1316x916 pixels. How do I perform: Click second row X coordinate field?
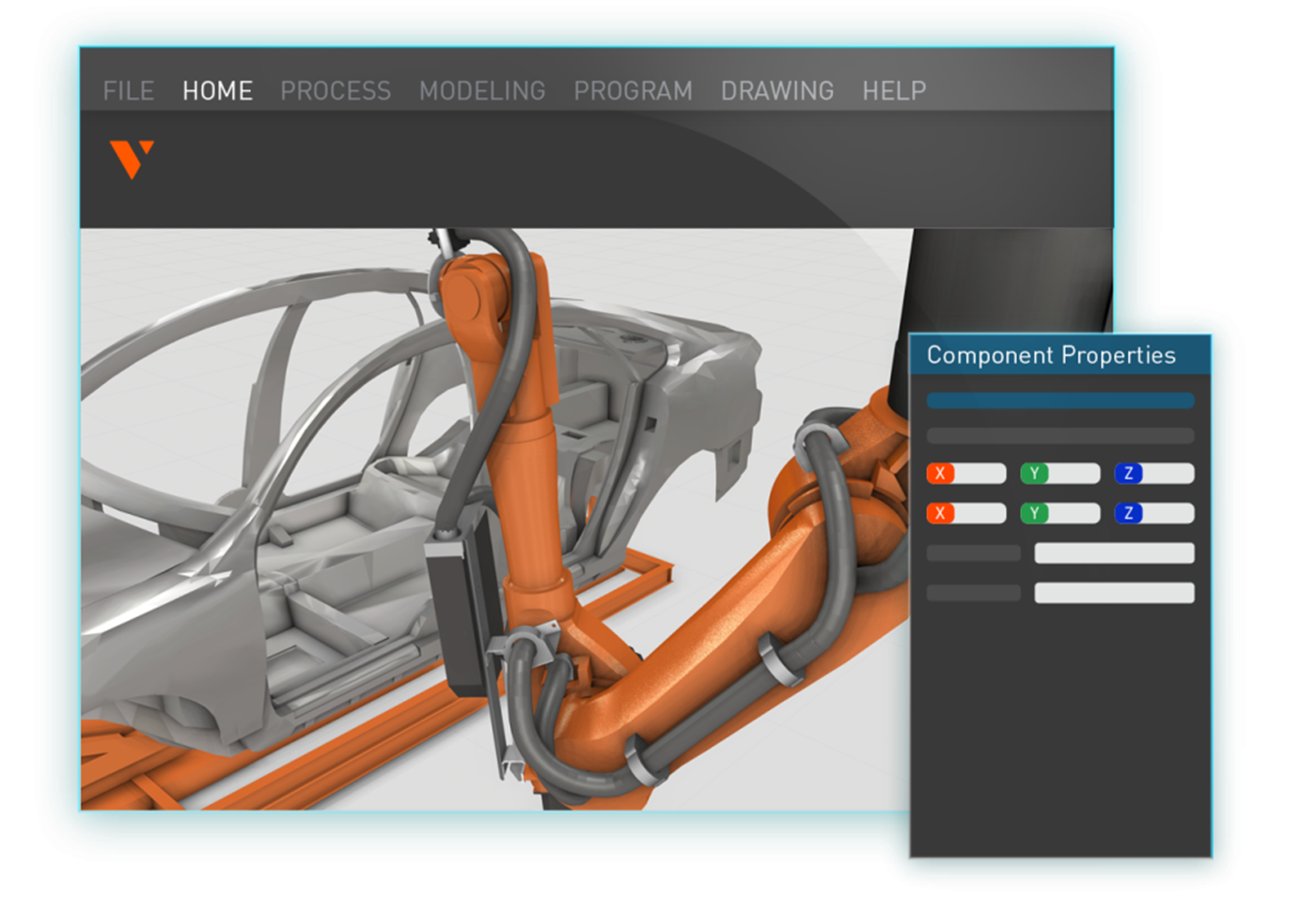point(966,513)
